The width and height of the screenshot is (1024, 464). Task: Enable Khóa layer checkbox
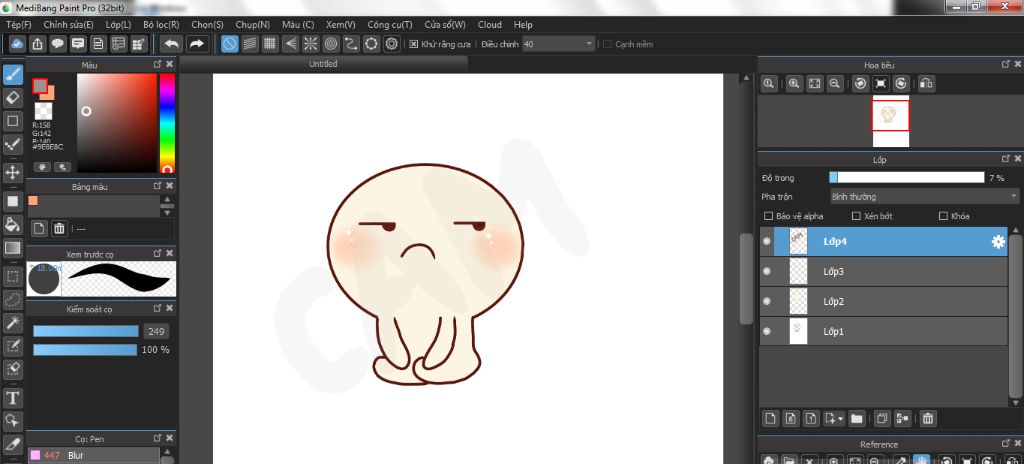click(942, 216)
